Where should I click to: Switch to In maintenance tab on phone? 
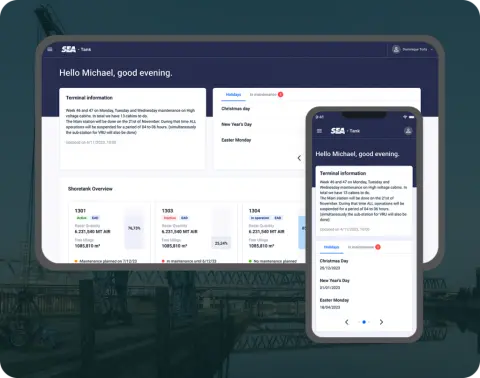point(361,247)
